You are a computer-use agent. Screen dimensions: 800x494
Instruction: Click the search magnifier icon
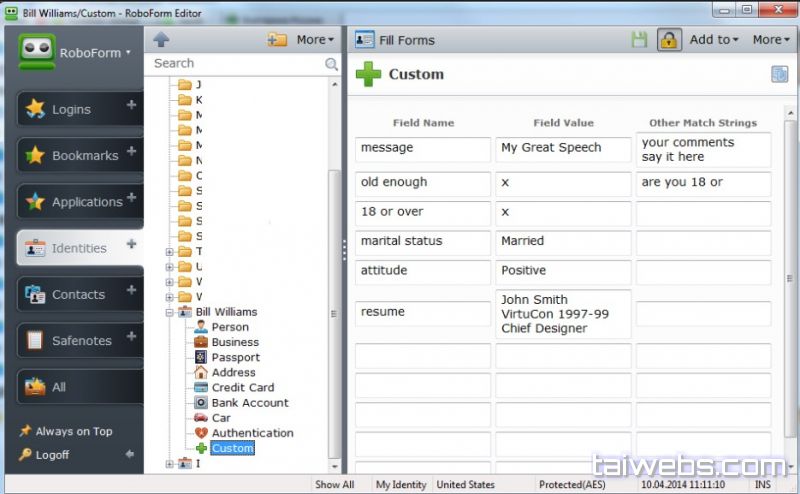[x=332, y=64]
